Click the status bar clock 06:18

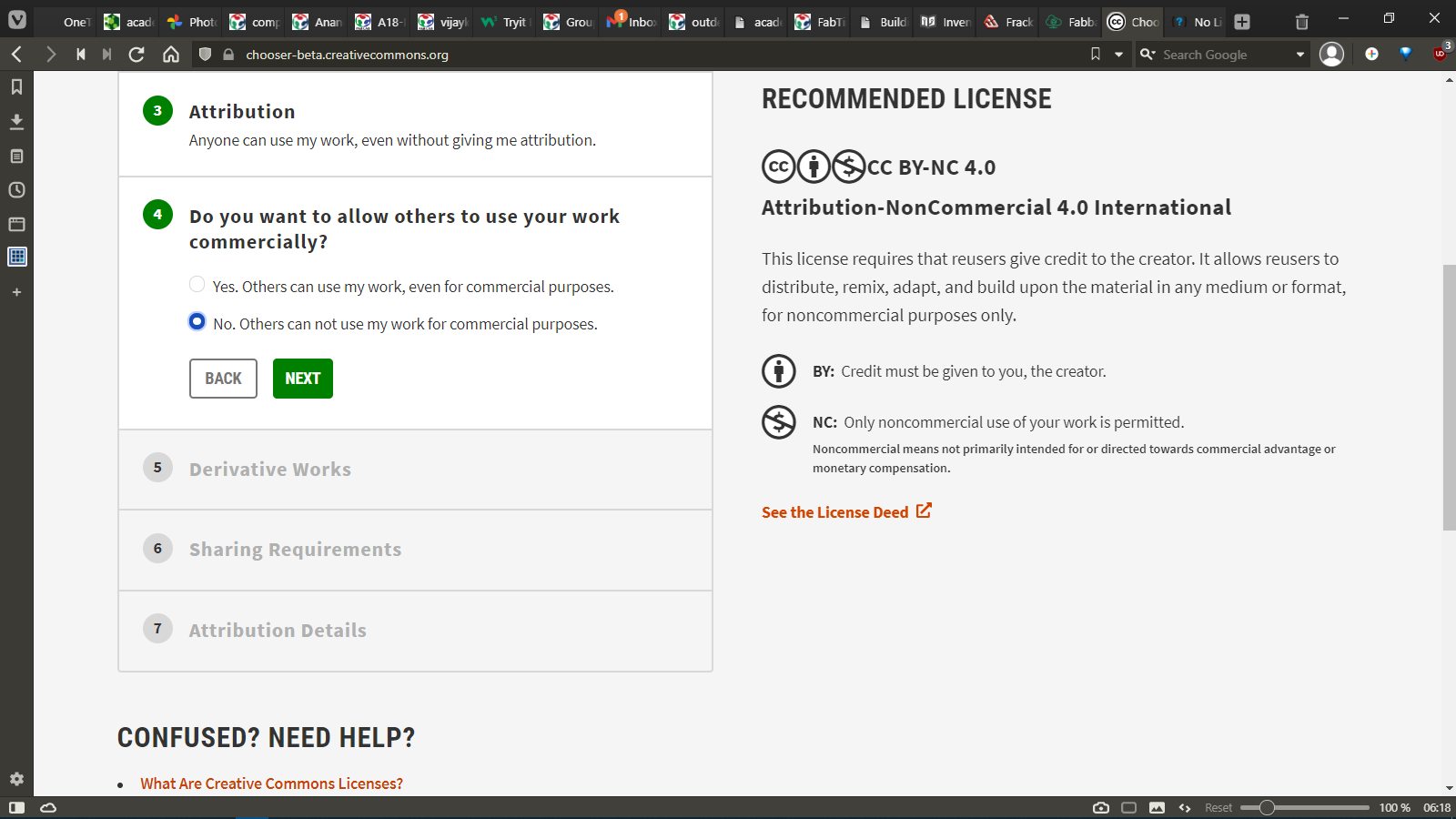[1437, 808]
